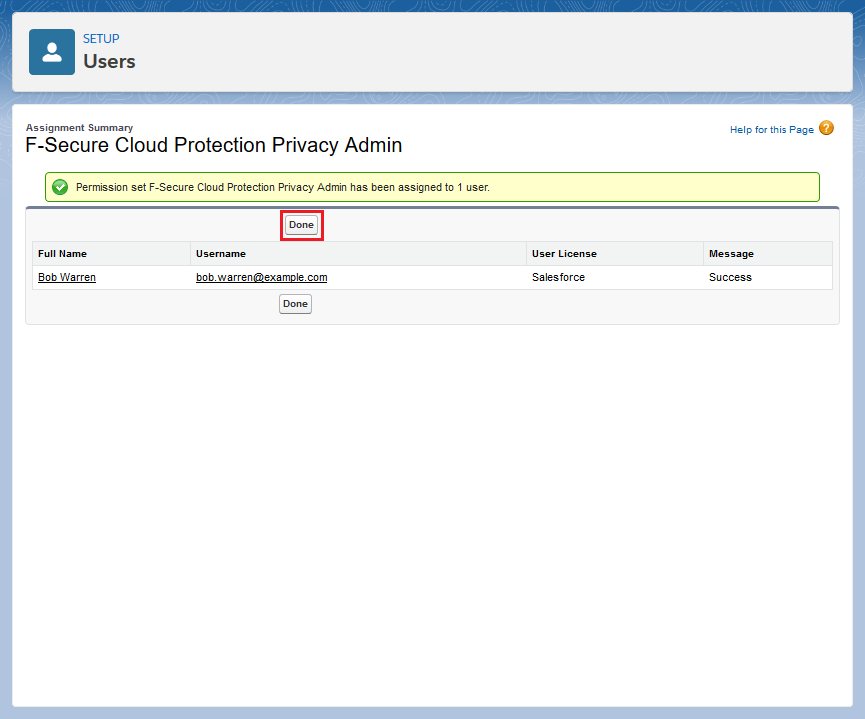Open the Bob Warren user link
The height and width of the screenshot is (719, 865).
coord(67,277)
